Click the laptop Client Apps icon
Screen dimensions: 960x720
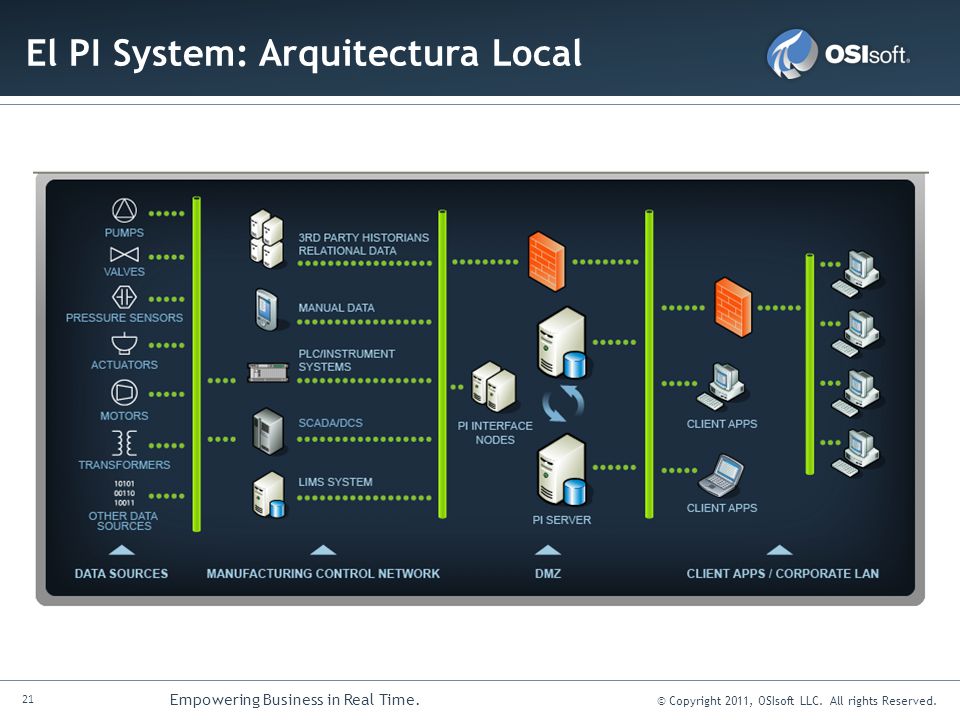pos(721,475)
